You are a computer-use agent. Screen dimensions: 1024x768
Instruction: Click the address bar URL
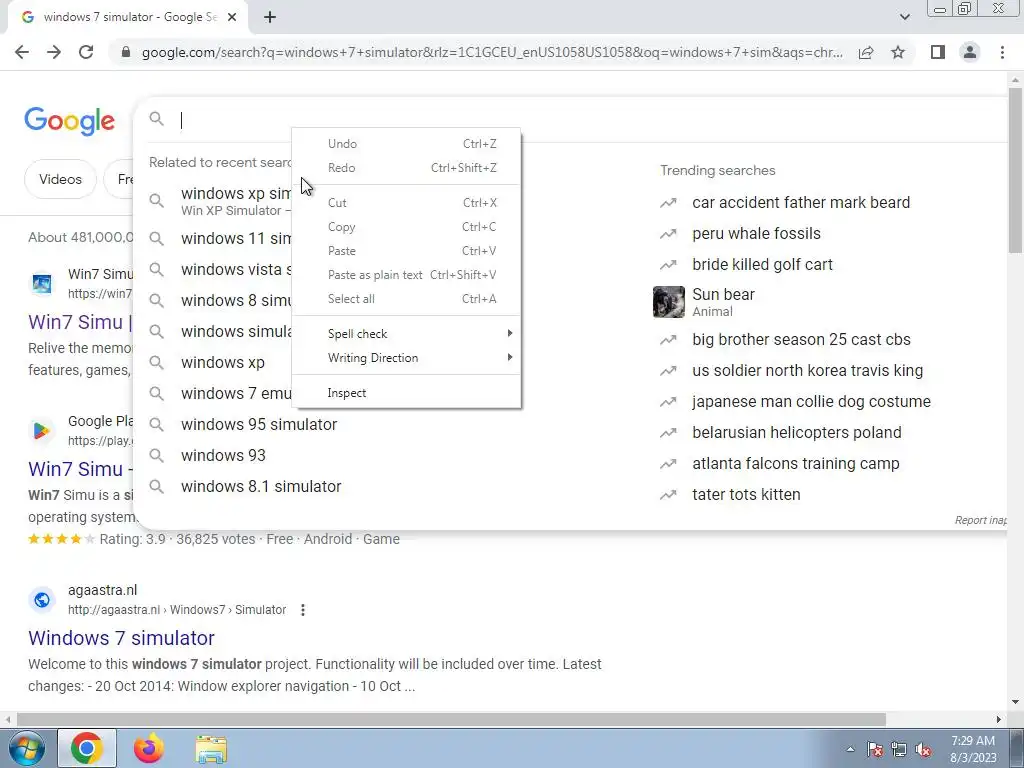click(x=492, y=52)
